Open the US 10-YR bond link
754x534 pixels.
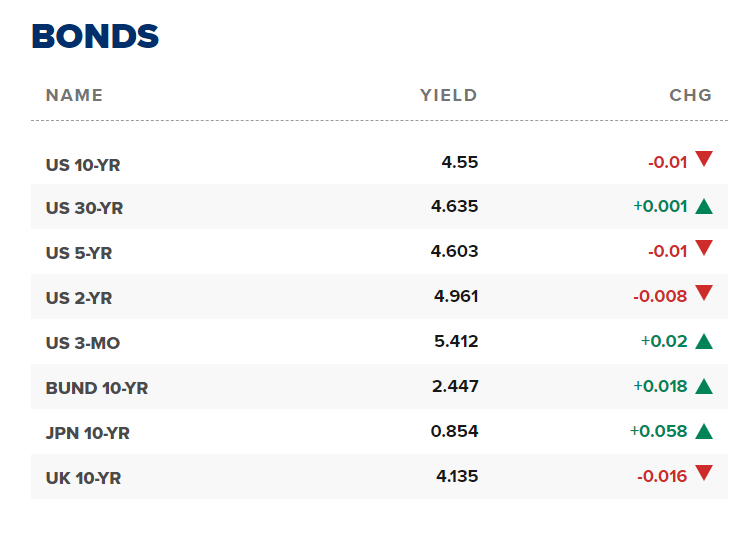83,165
